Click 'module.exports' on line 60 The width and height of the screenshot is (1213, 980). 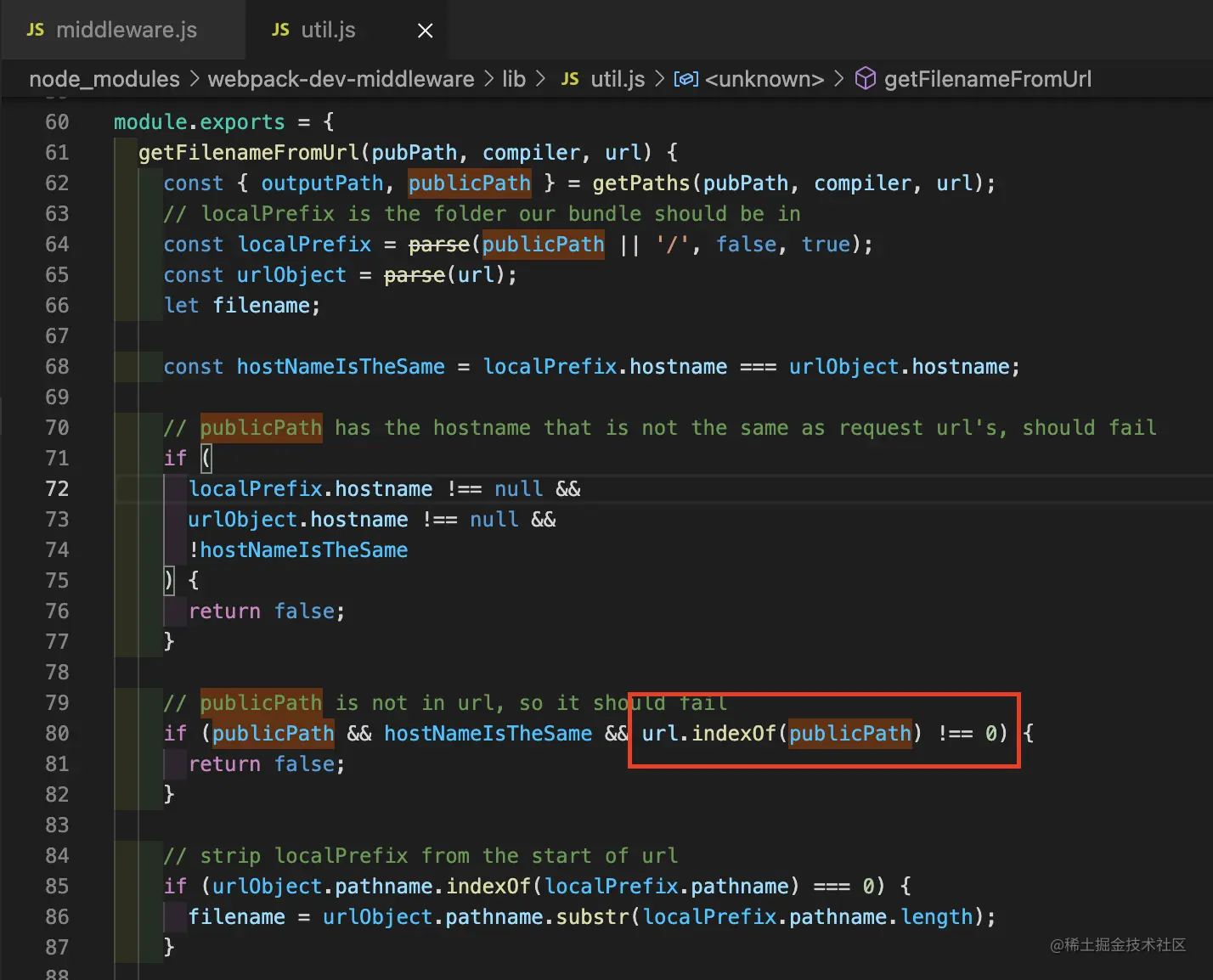click(x=200, y=122)
